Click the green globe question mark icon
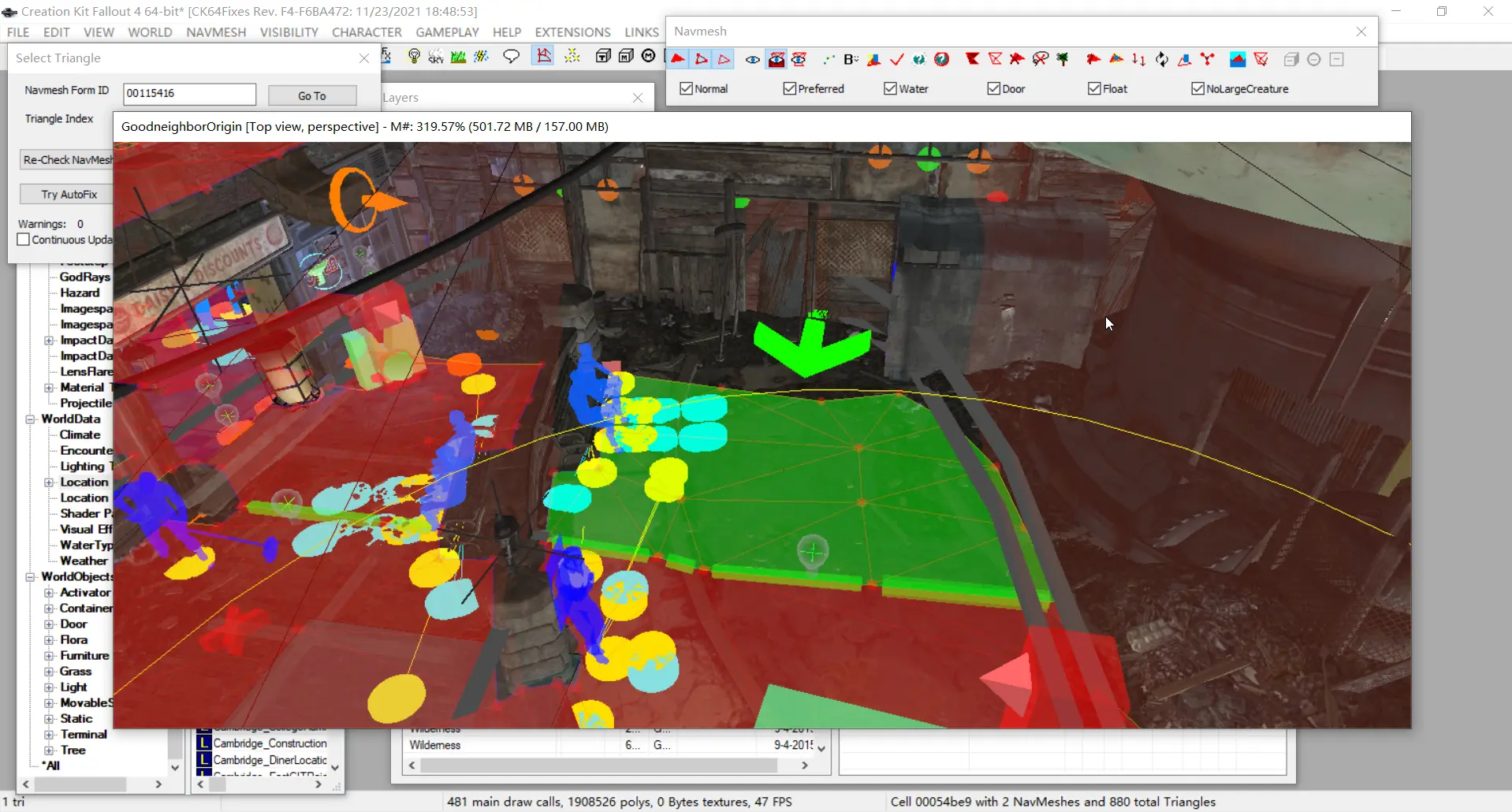This screenshot has width=1512, height=812. point(919,59)
